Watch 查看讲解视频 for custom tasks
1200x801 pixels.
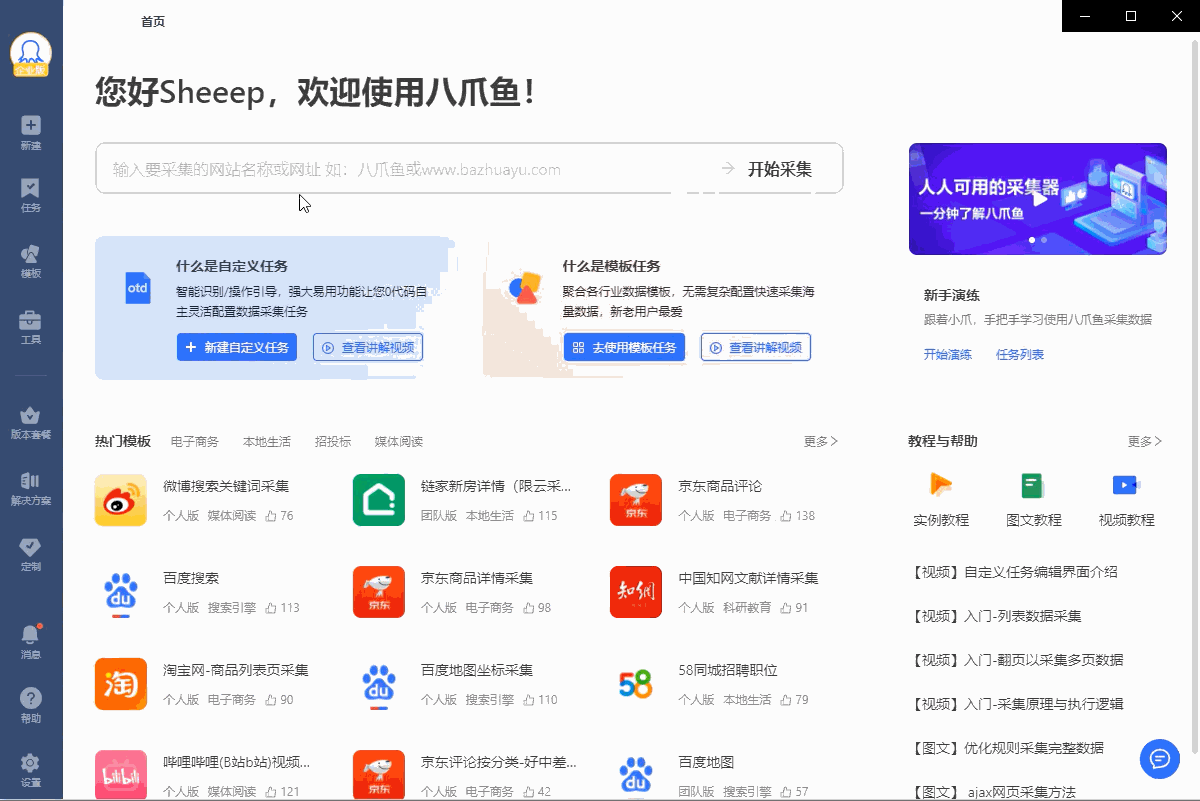[368, 347]
